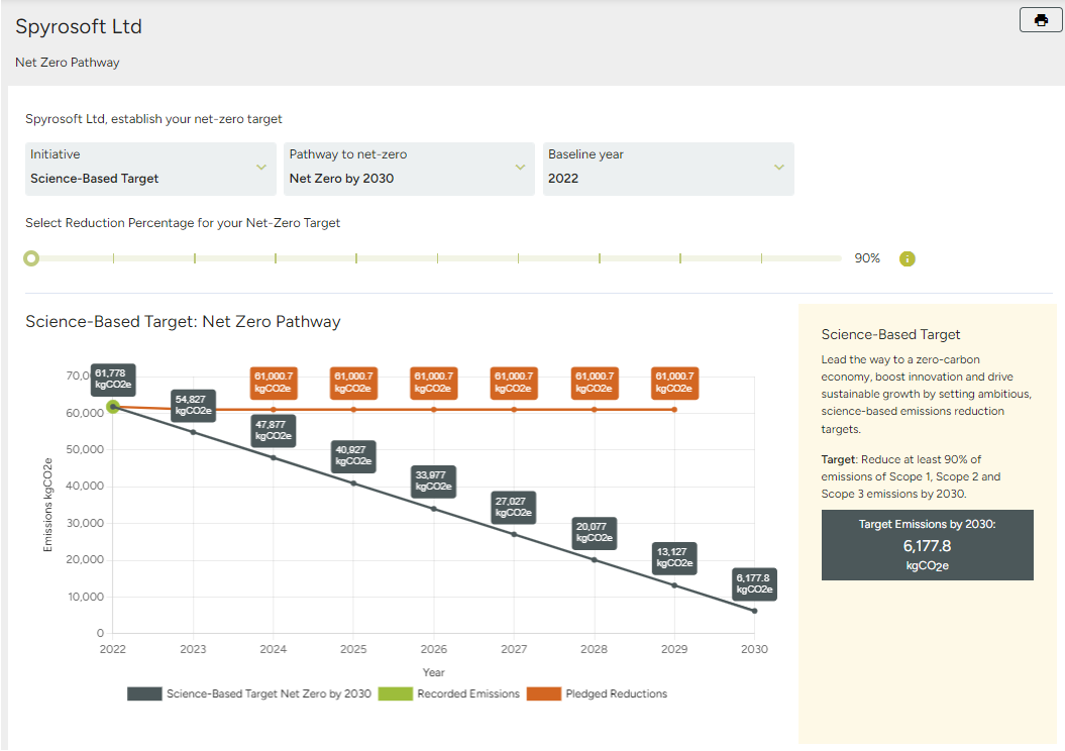Click the 2030 endpoint marker showing 6,177.8
Screen dimensions: 1065x751
[754, 609]
